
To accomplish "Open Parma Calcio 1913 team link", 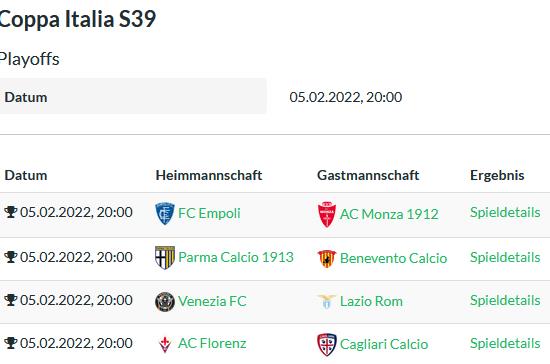I will pyautogui.click(x=236, y=257).
